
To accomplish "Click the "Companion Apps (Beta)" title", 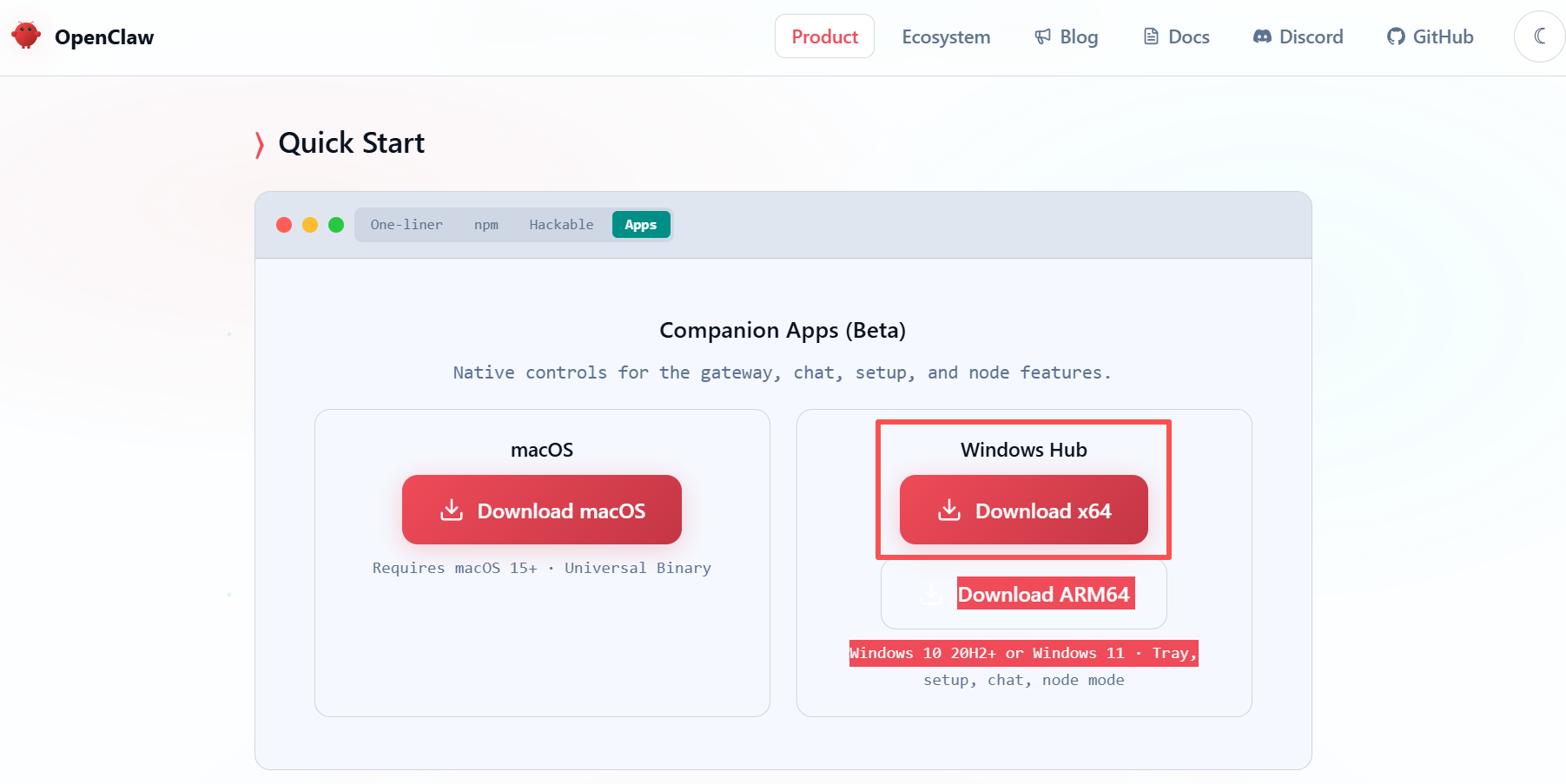I will [783, 331].
